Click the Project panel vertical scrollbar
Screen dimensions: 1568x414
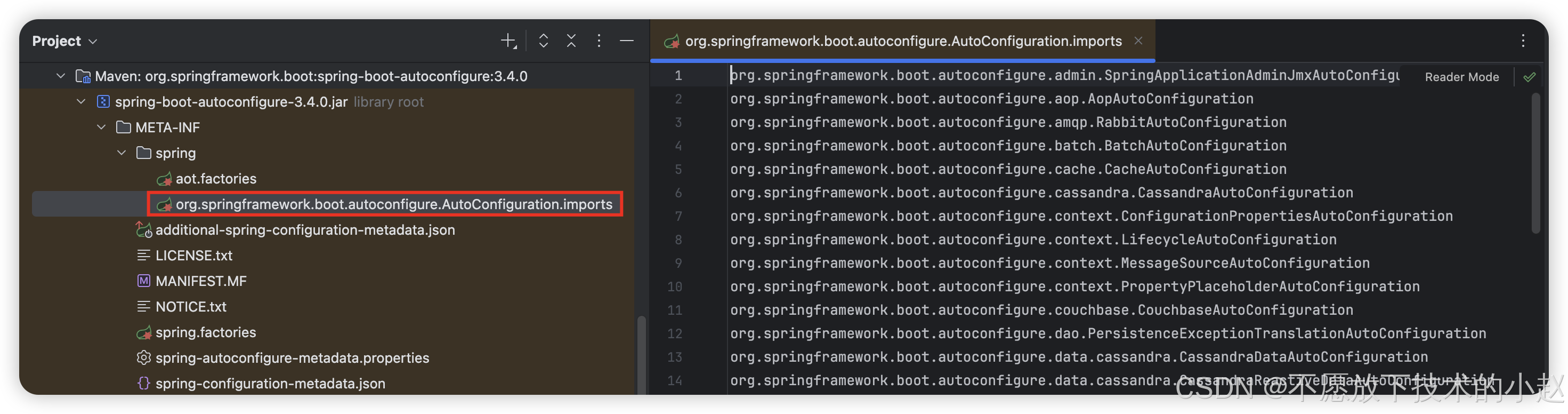[x=641, y=355]
